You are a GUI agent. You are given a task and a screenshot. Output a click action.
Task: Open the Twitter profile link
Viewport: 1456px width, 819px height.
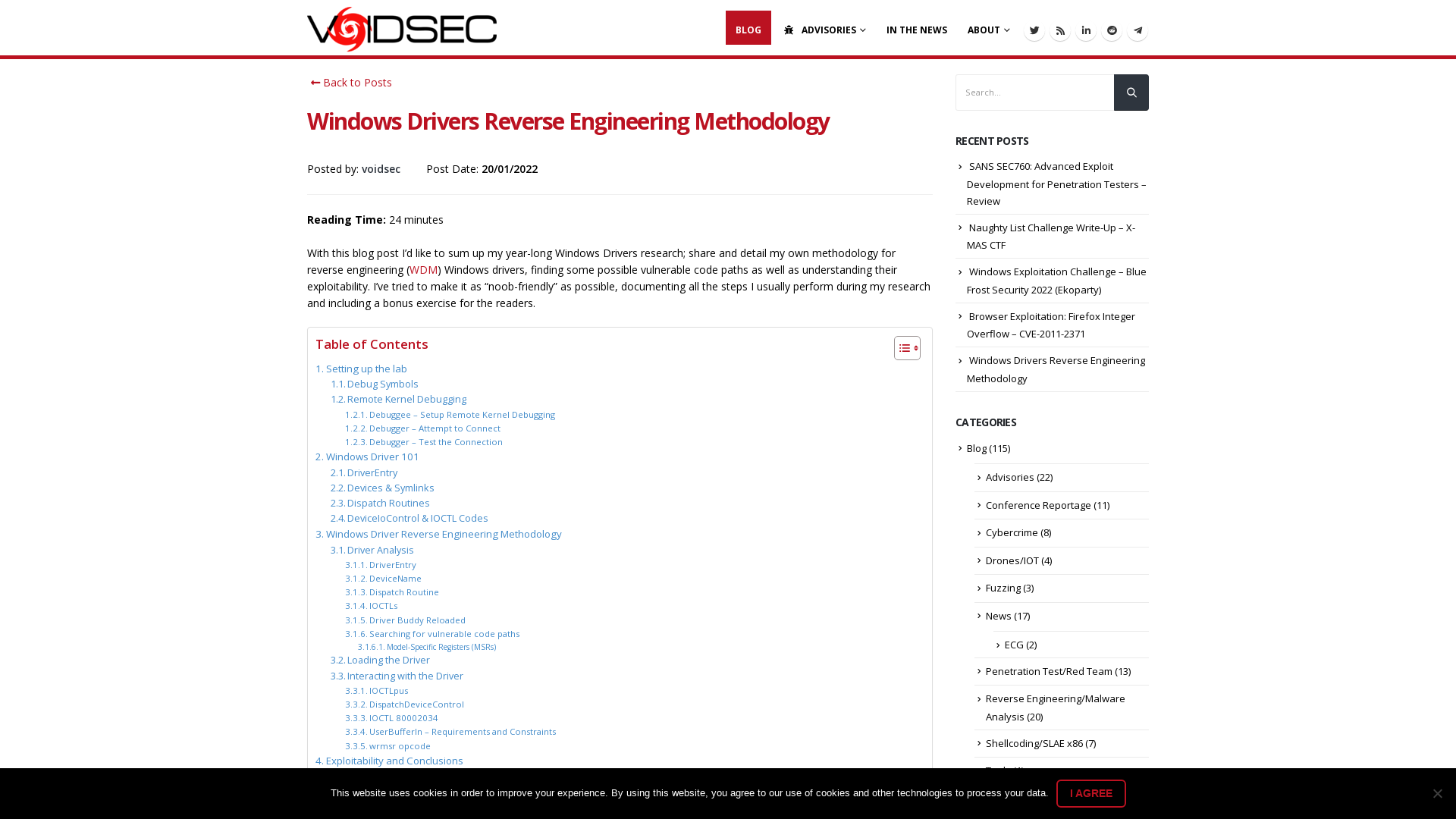pyautogui.click(x=1034, y=30)
